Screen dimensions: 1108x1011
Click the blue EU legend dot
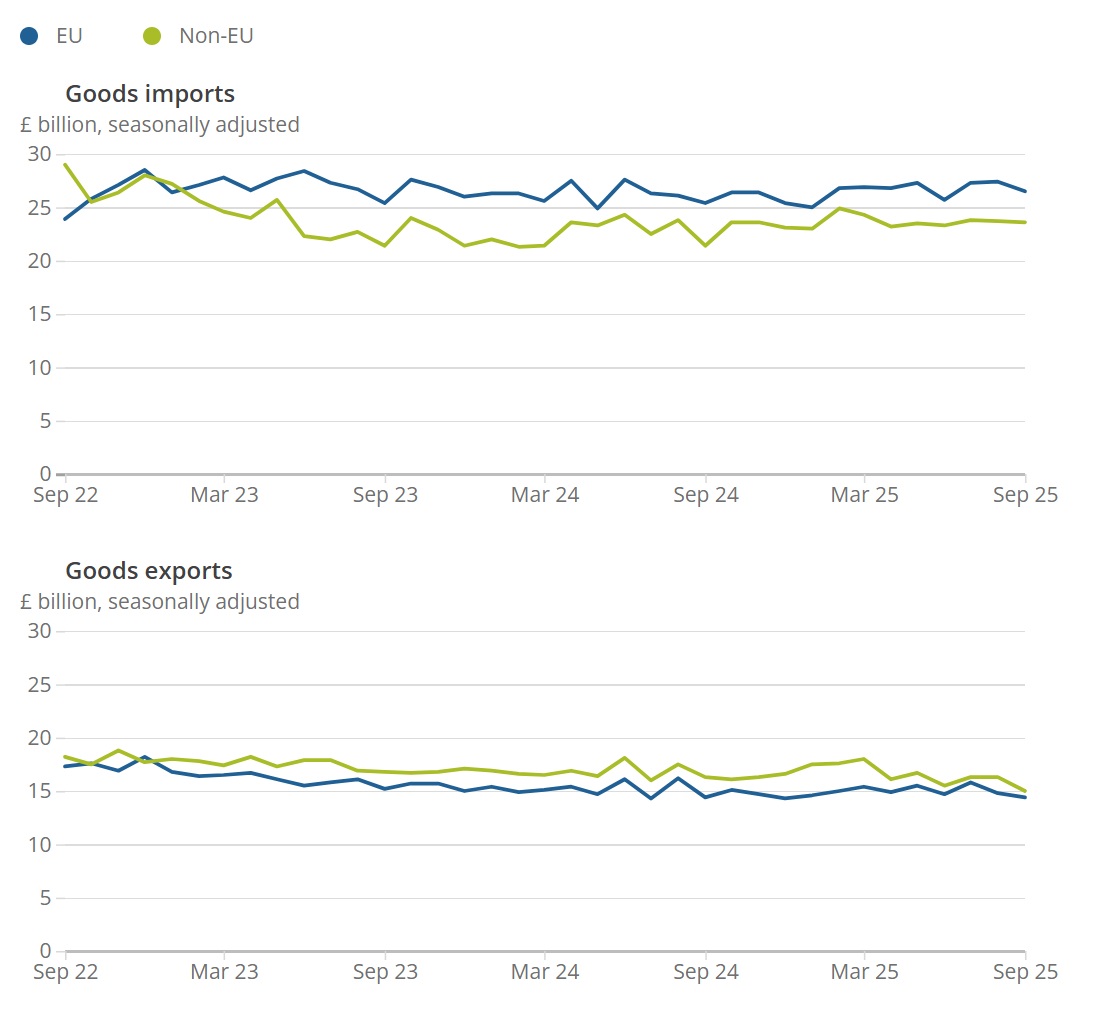click(x=29, y=36)
